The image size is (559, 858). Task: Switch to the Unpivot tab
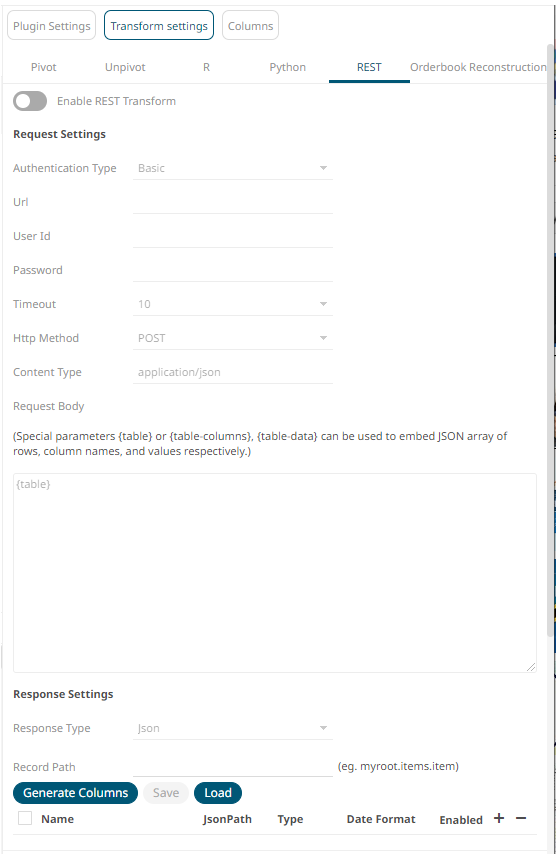point(125,67)
